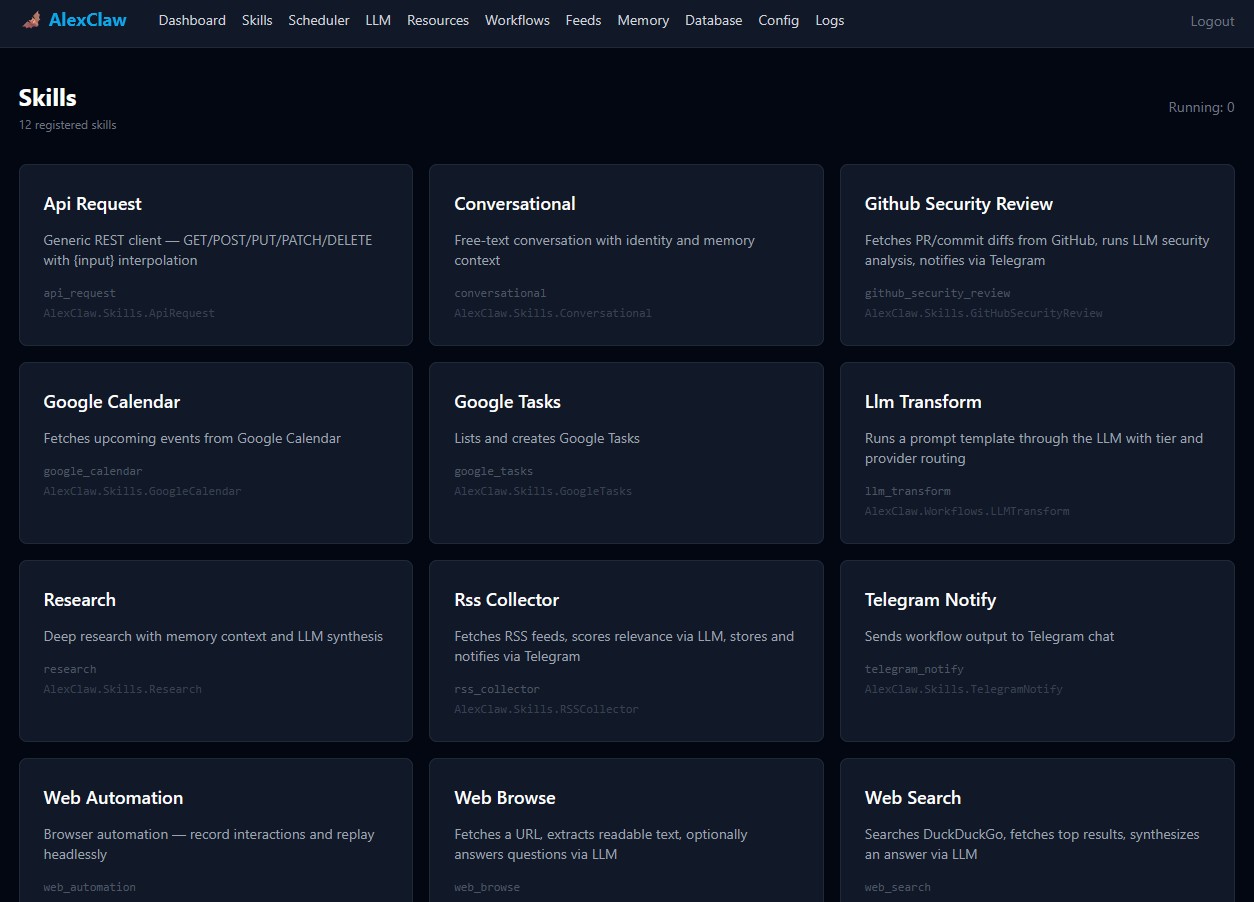Click 'Lists and creates Google Tasks' description
1254x902 pixels.
tap(547, 438)
